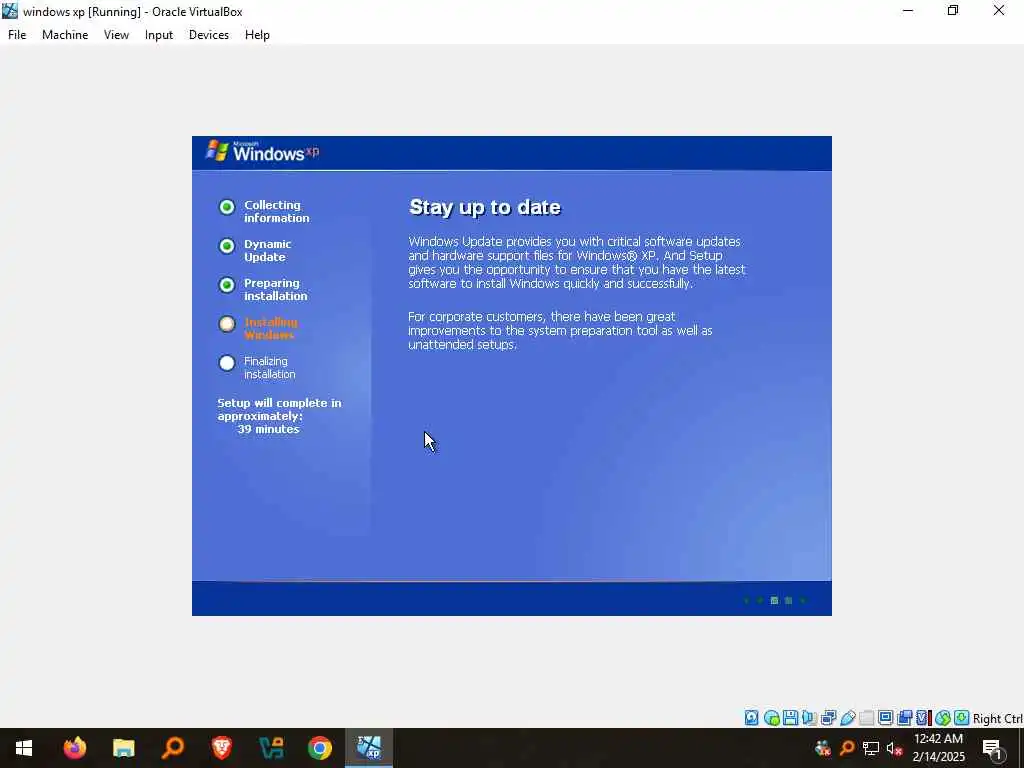The height and width of the screenshot is (768, 1024).
Task: Open the green toolbox app in taskbar
Action: point(271,748)
